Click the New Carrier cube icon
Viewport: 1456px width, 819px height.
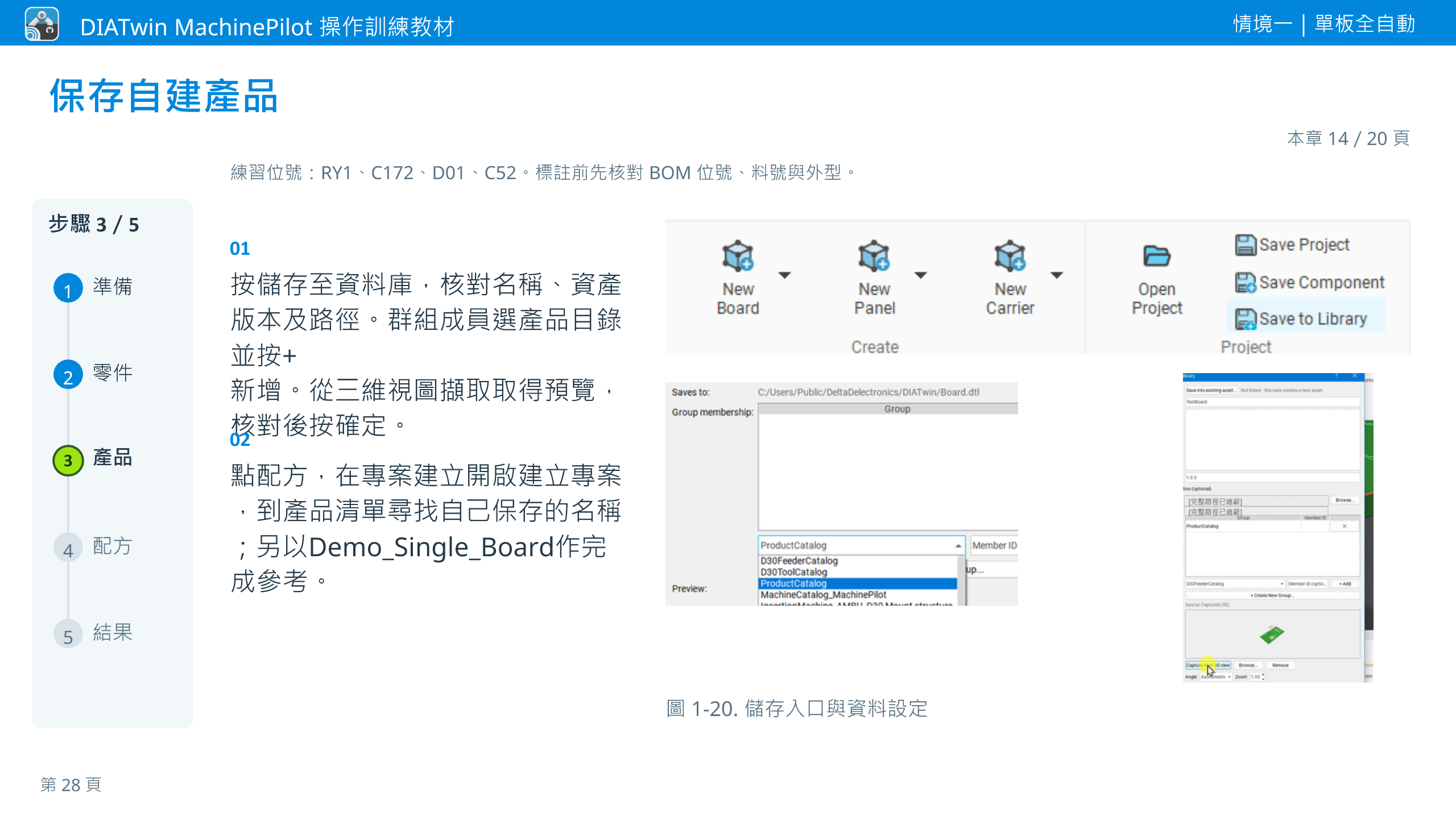point(1010,256)
